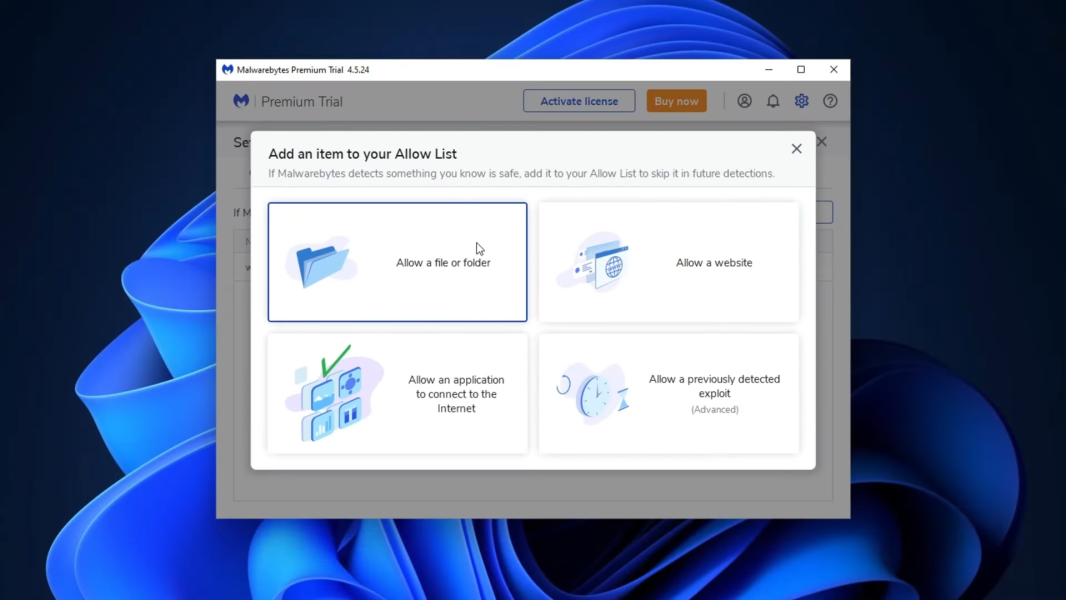Click the '(Advanced)' label text

click(x=715, y=410)
